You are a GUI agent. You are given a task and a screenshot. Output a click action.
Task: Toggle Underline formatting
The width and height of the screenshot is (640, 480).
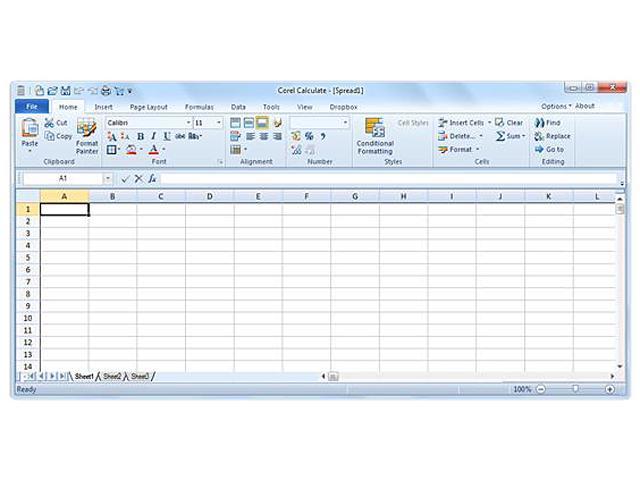(166, 136)
